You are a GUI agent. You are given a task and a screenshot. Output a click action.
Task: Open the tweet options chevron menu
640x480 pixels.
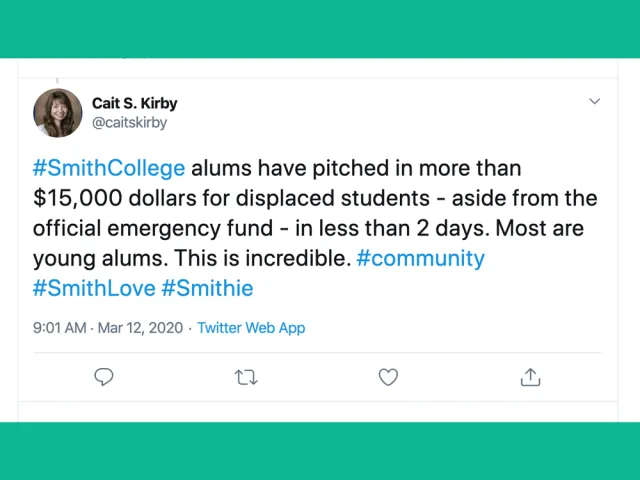[594, 102]
